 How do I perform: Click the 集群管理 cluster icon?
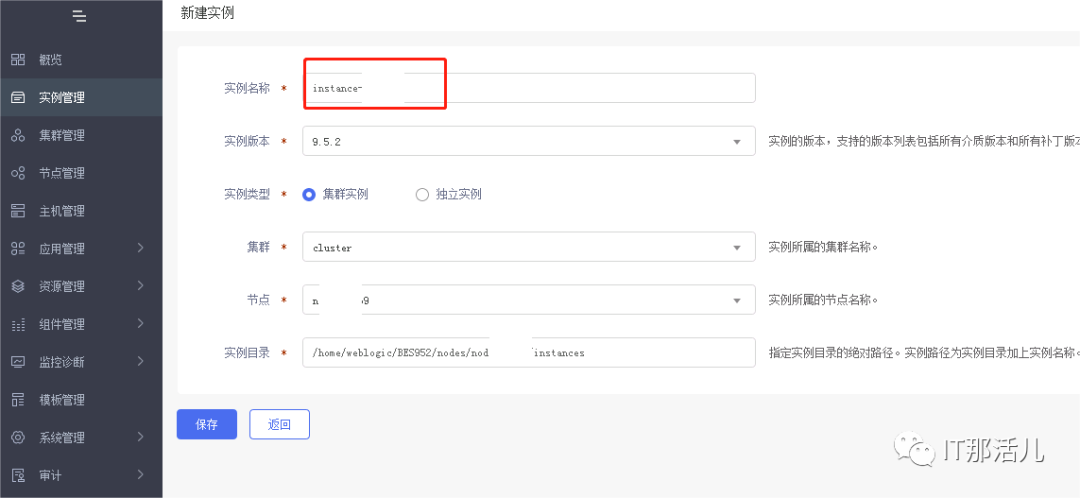pos(18,135)
